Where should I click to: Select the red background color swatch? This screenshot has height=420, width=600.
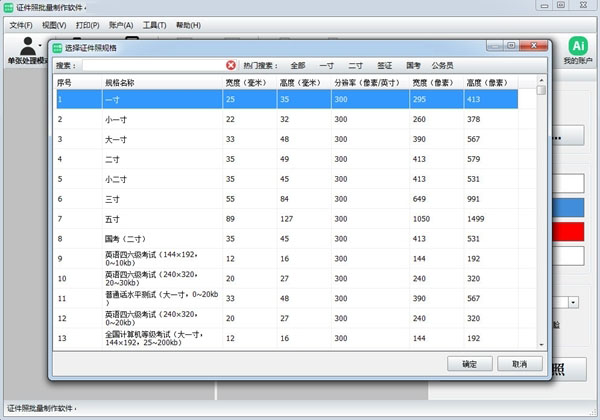click(x=568, y=231)
